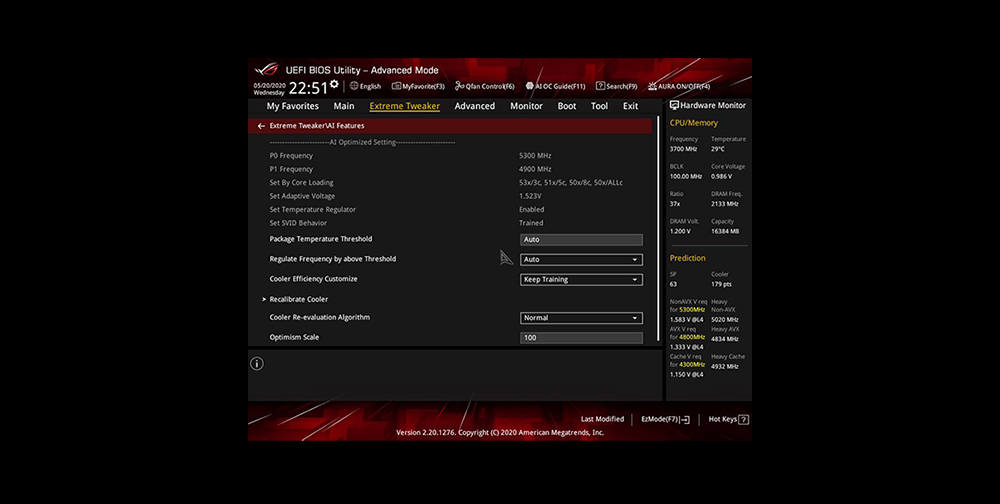The image size is (1000, 504).
Task: Click Last Modified in the bottom bar
Action: (602, 419)
